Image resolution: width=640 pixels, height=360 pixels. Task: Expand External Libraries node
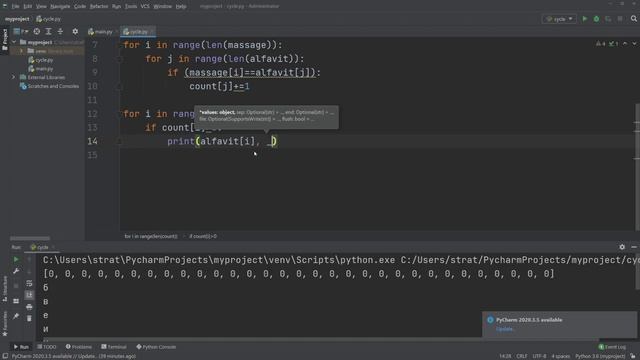tap(13, 77)
